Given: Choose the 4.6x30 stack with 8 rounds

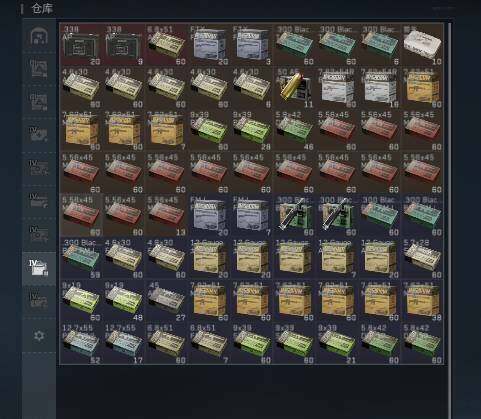Looking at the screenshot, I should tap(252, 87).
